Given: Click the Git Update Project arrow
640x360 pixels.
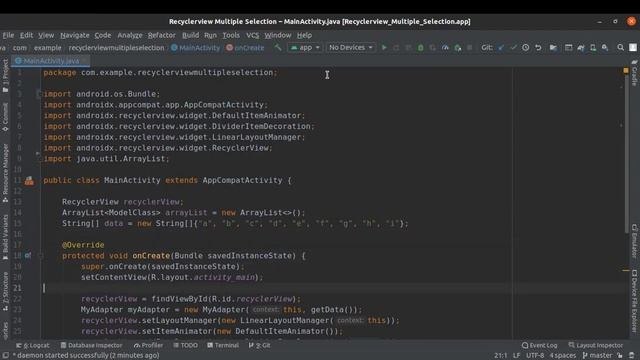Looking at the screenshot, I should click(x=501, y=48).
